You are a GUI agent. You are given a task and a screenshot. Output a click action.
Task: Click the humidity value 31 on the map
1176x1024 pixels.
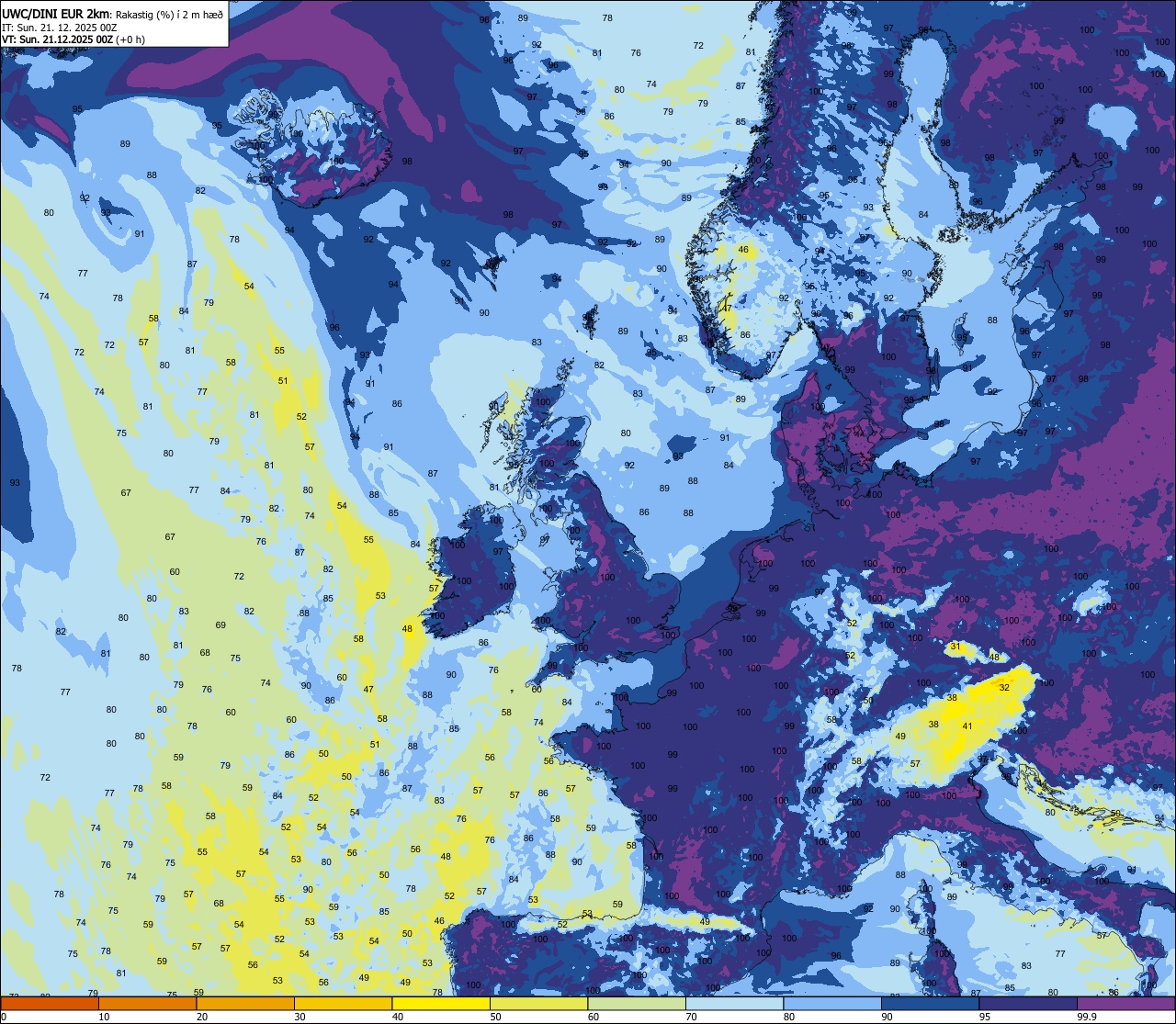click(x=955, y=647)
